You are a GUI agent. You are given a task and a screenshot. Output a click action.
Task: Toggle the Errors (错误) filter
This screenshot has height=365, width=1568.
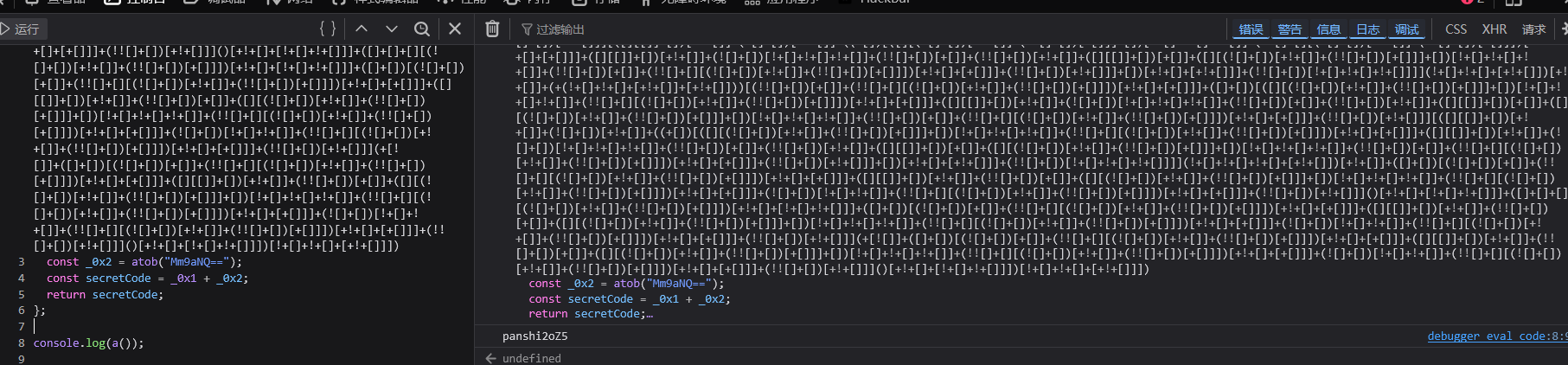[1251, 29]
